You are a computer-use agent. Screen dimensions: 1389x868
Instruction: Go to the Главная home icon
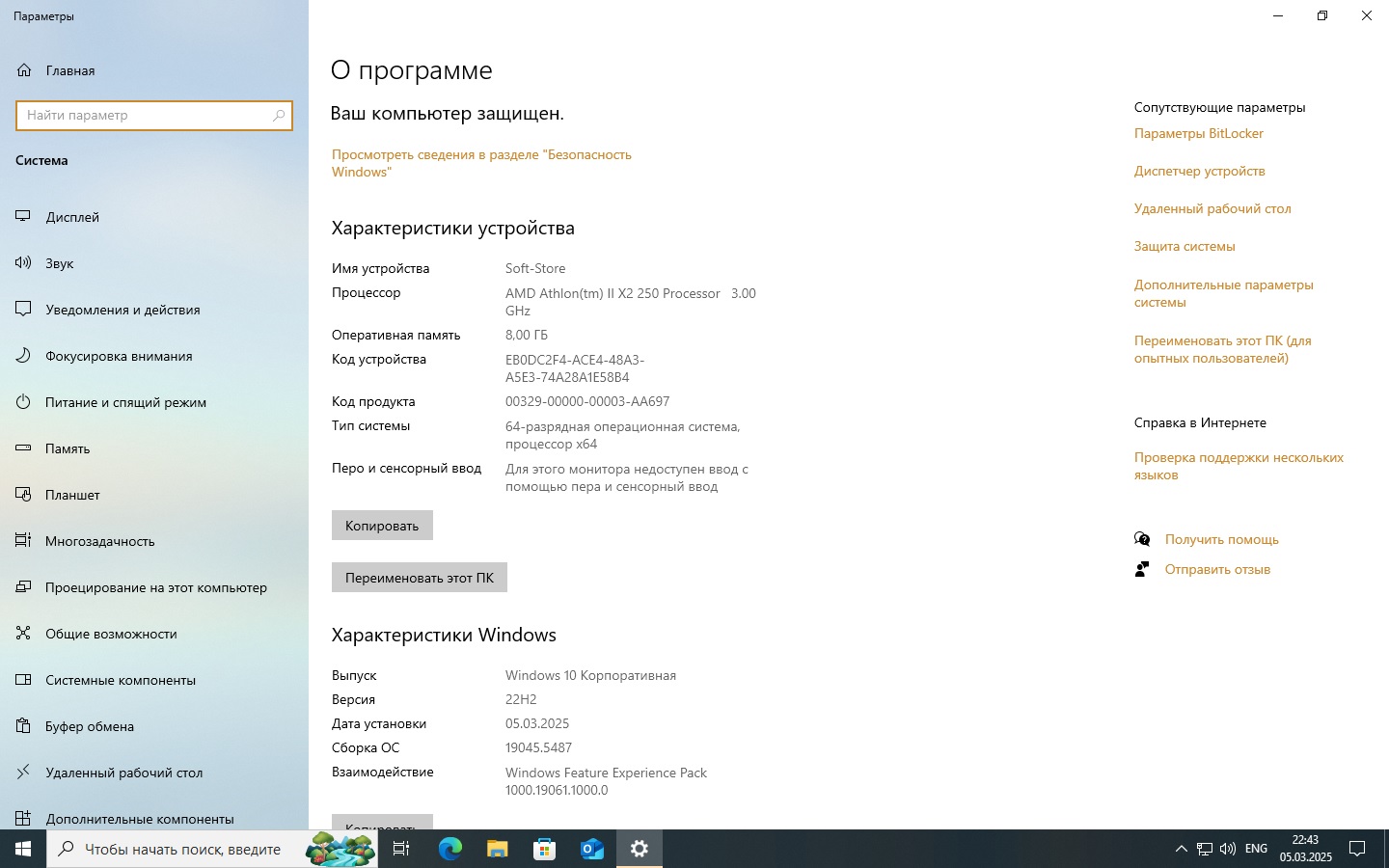(24, 70)
